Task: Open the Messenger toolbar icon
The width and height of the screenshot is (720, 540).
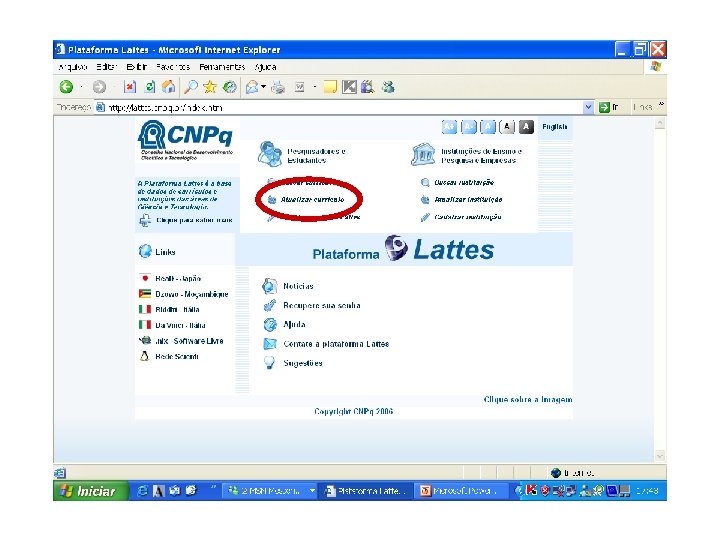Action: [x=388, y=87]
